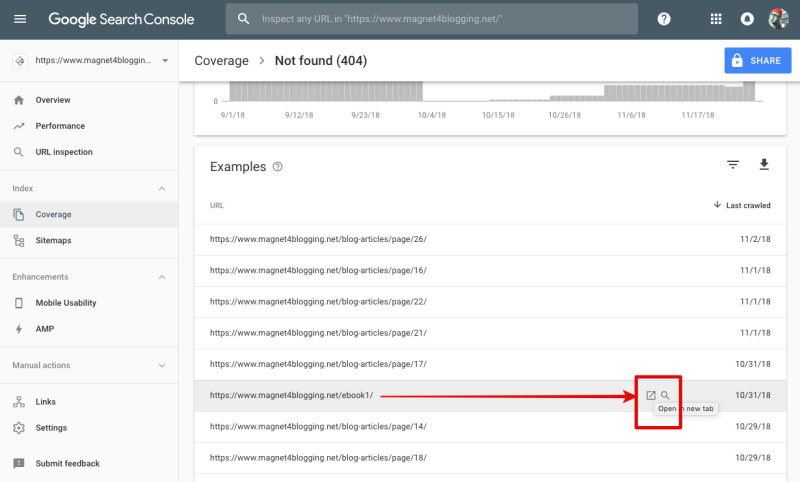Open the property selector dropdown arrow
The image size is (800, 482).
(x=165, y=61)
